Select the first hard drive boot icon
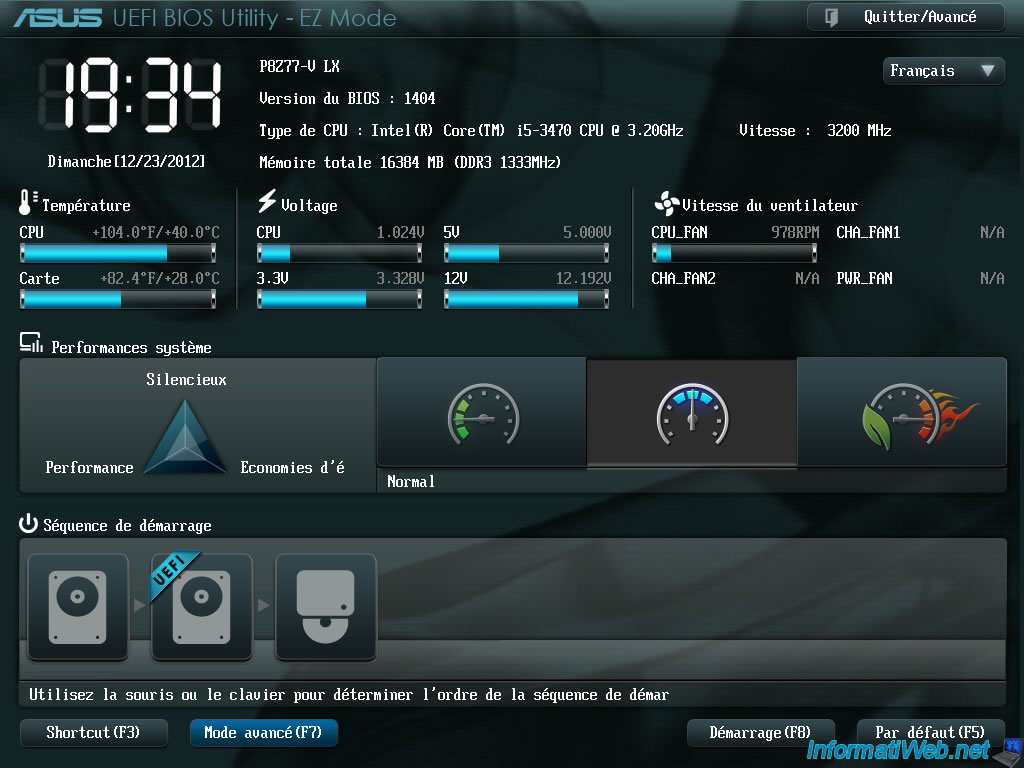The height and width of the screenshot is (768, 1024). click(78, 607)
